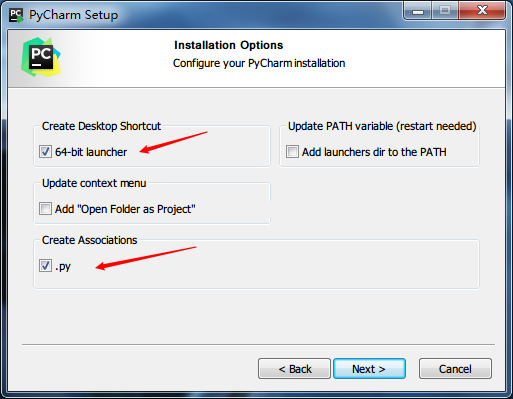Check Add "Open Folder as Project" box
Image resolution: width=513 pixels, height=399 pixels.
[x=45, y=209]
